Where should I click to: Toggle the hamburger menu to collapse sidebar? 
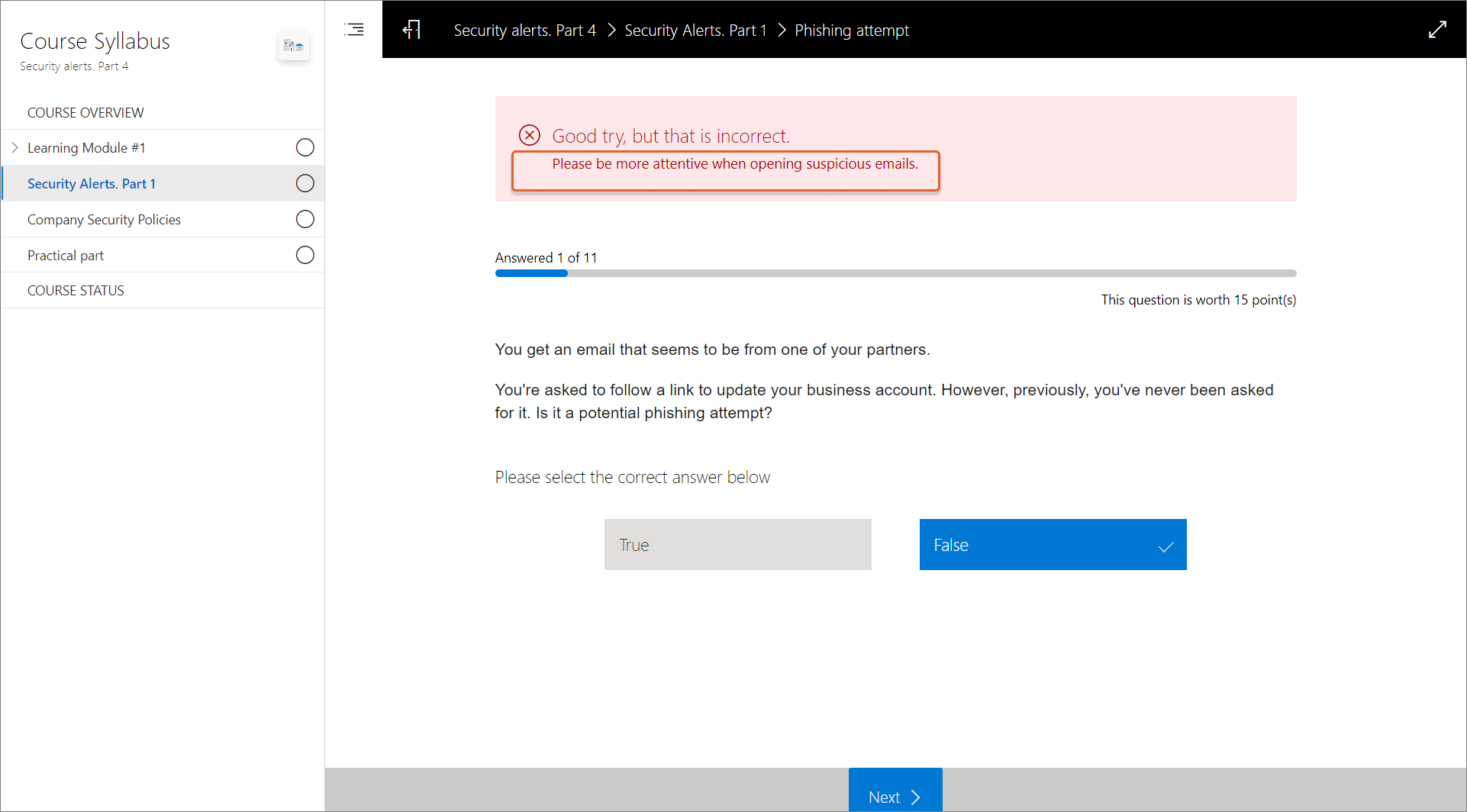click(353, 30)
